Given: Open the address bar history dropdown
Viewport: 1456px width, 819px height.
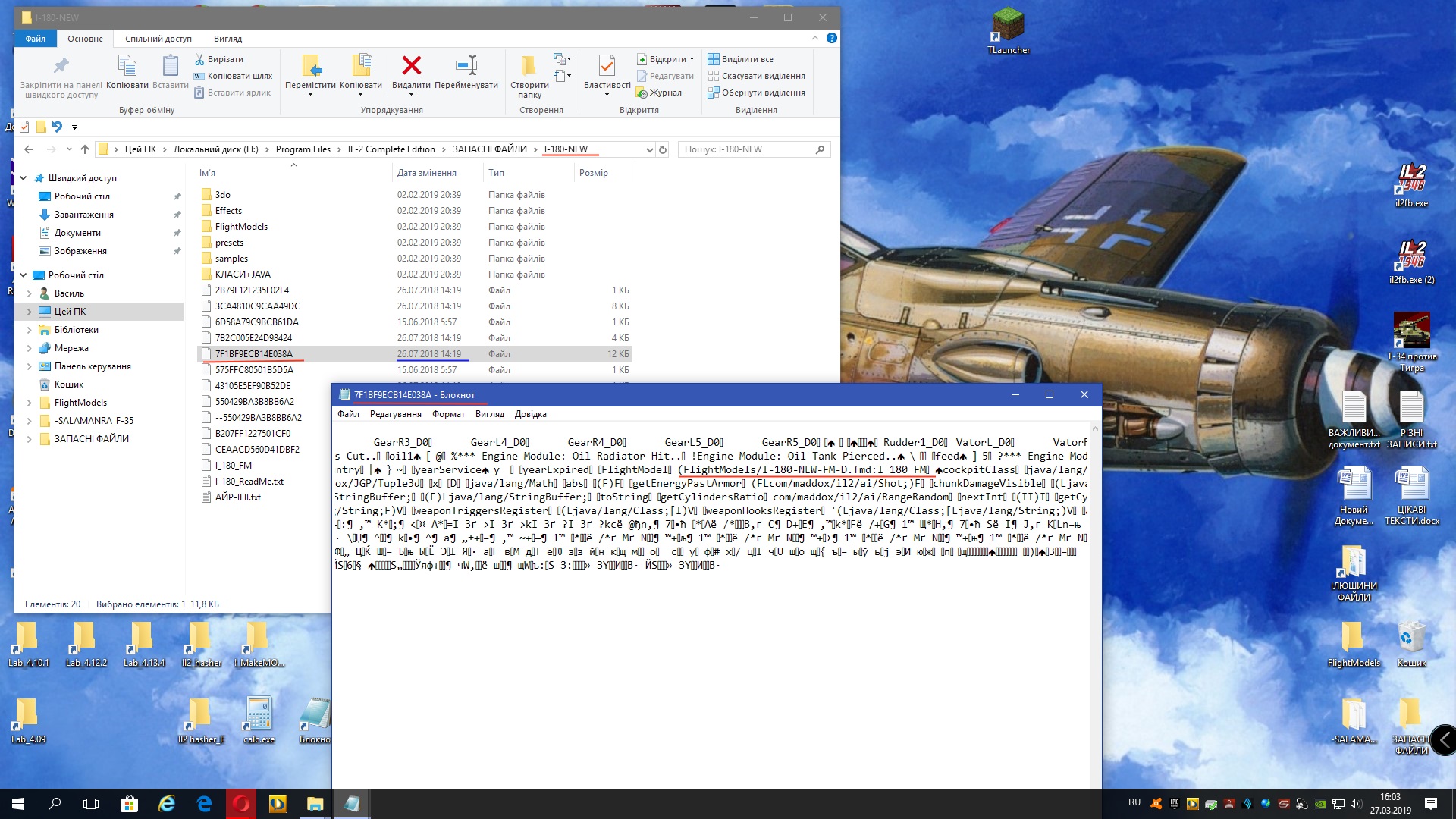Looking at the screenshot, I should tap(649, 149).
